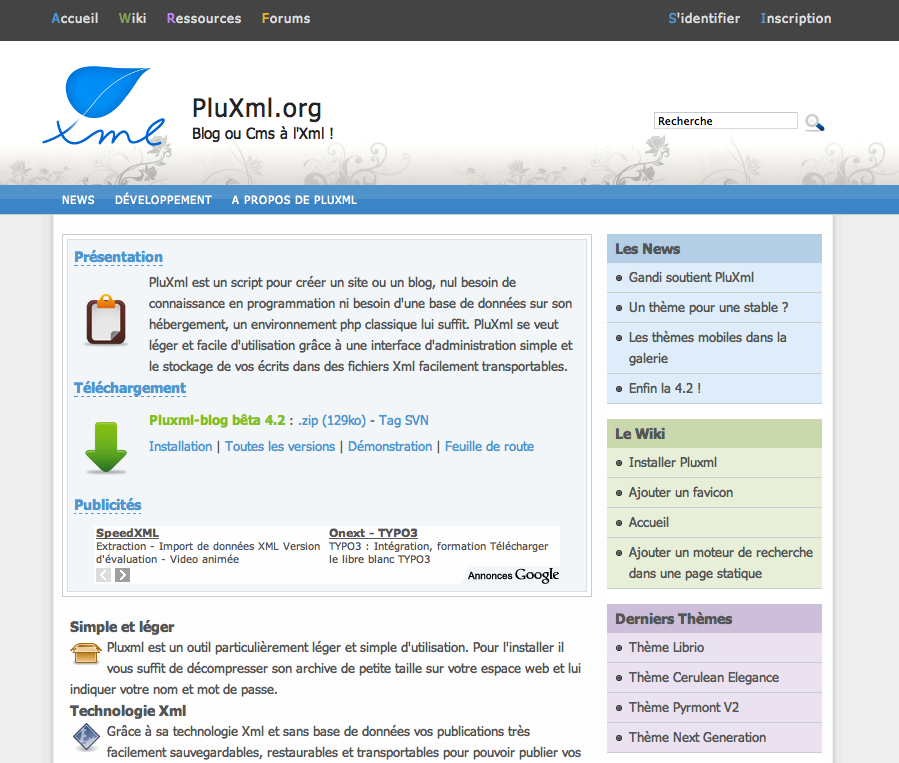Select the NEWS navigation tab

(x=79, y=200)
